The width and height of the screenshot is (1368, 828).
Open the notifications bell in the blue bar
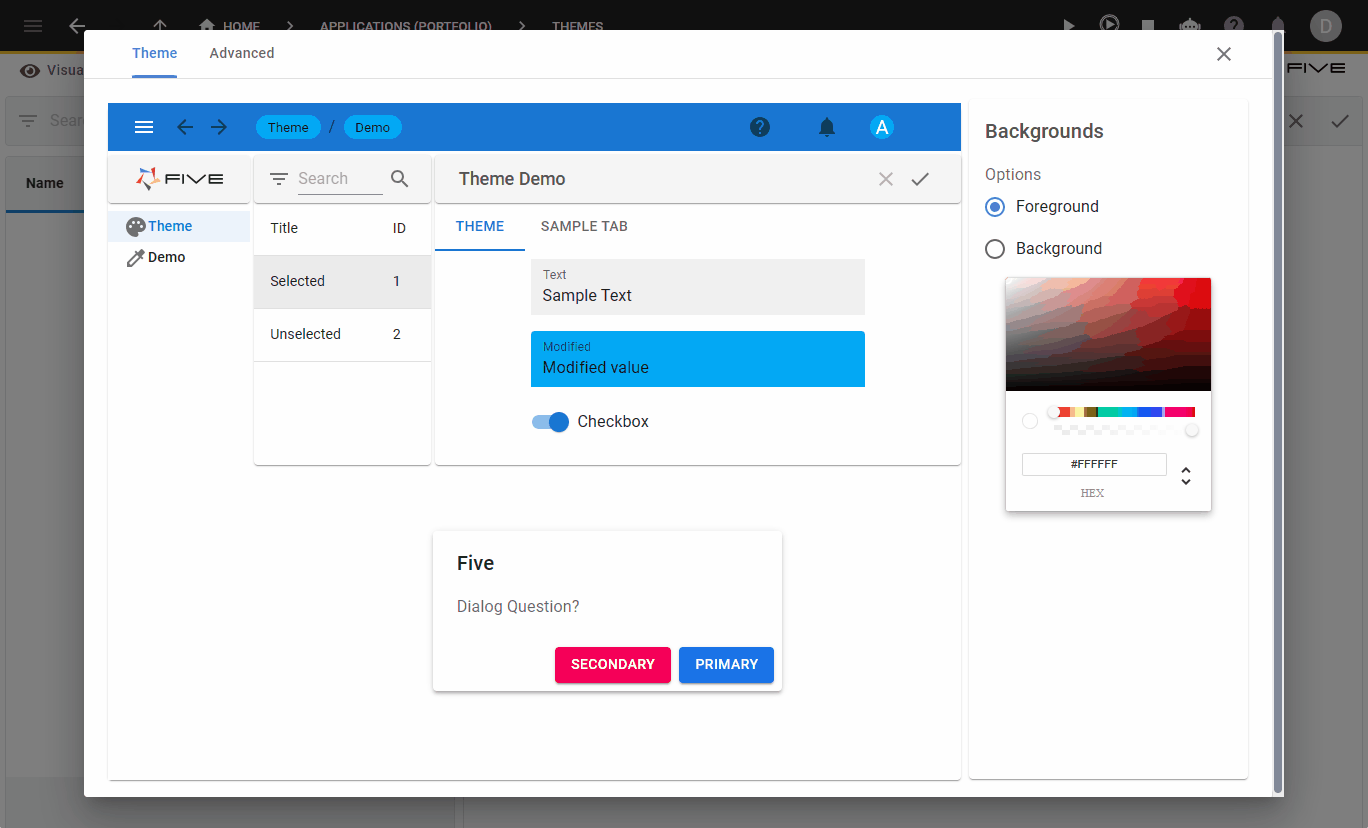pos(827,127)
